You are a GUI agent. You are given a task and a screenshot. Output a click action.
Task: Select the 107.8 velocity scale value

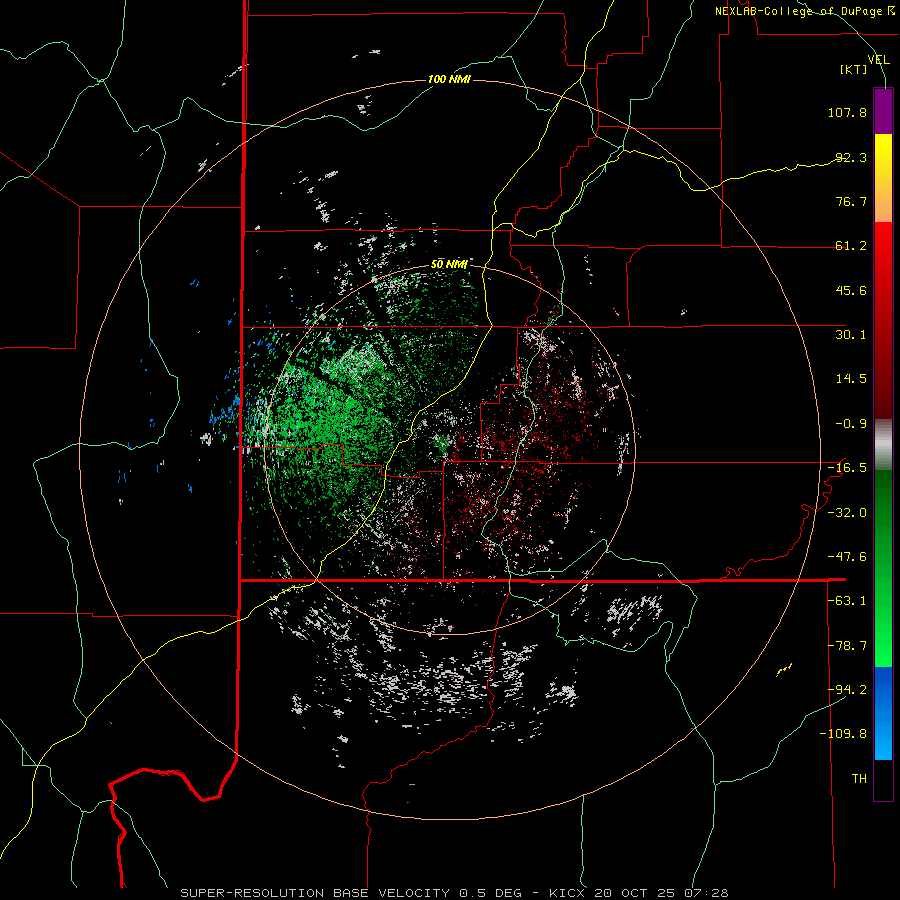click(847, 112)
